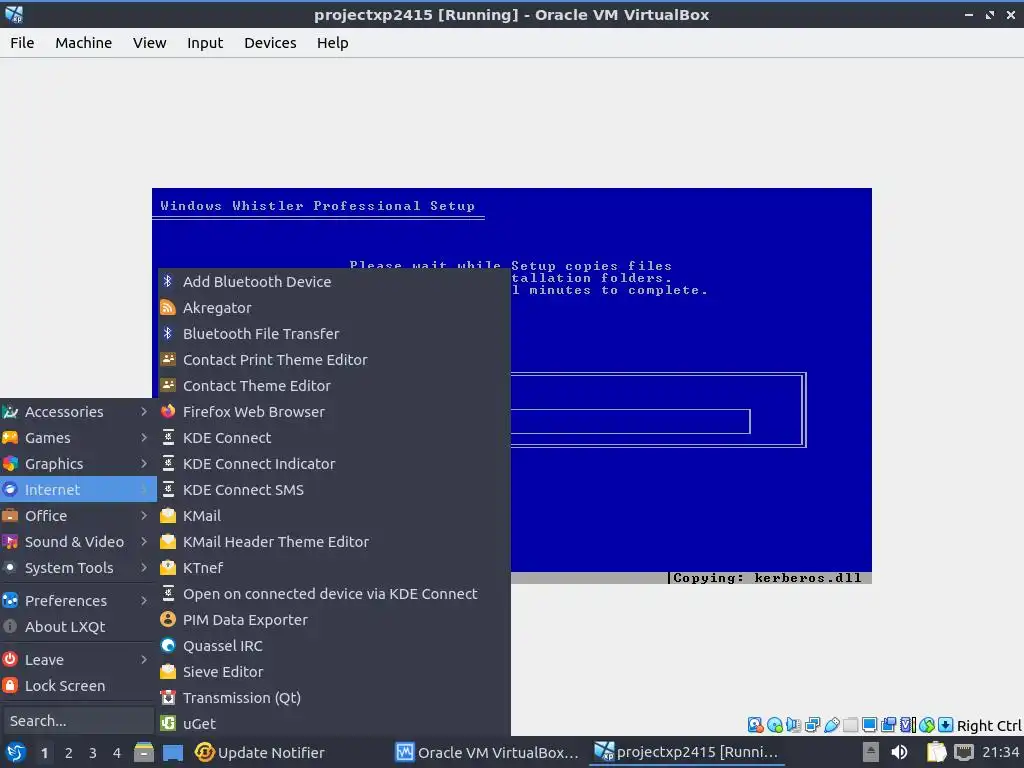
Task: Click the volume speaker tray icon
Action: pos(899,752)
